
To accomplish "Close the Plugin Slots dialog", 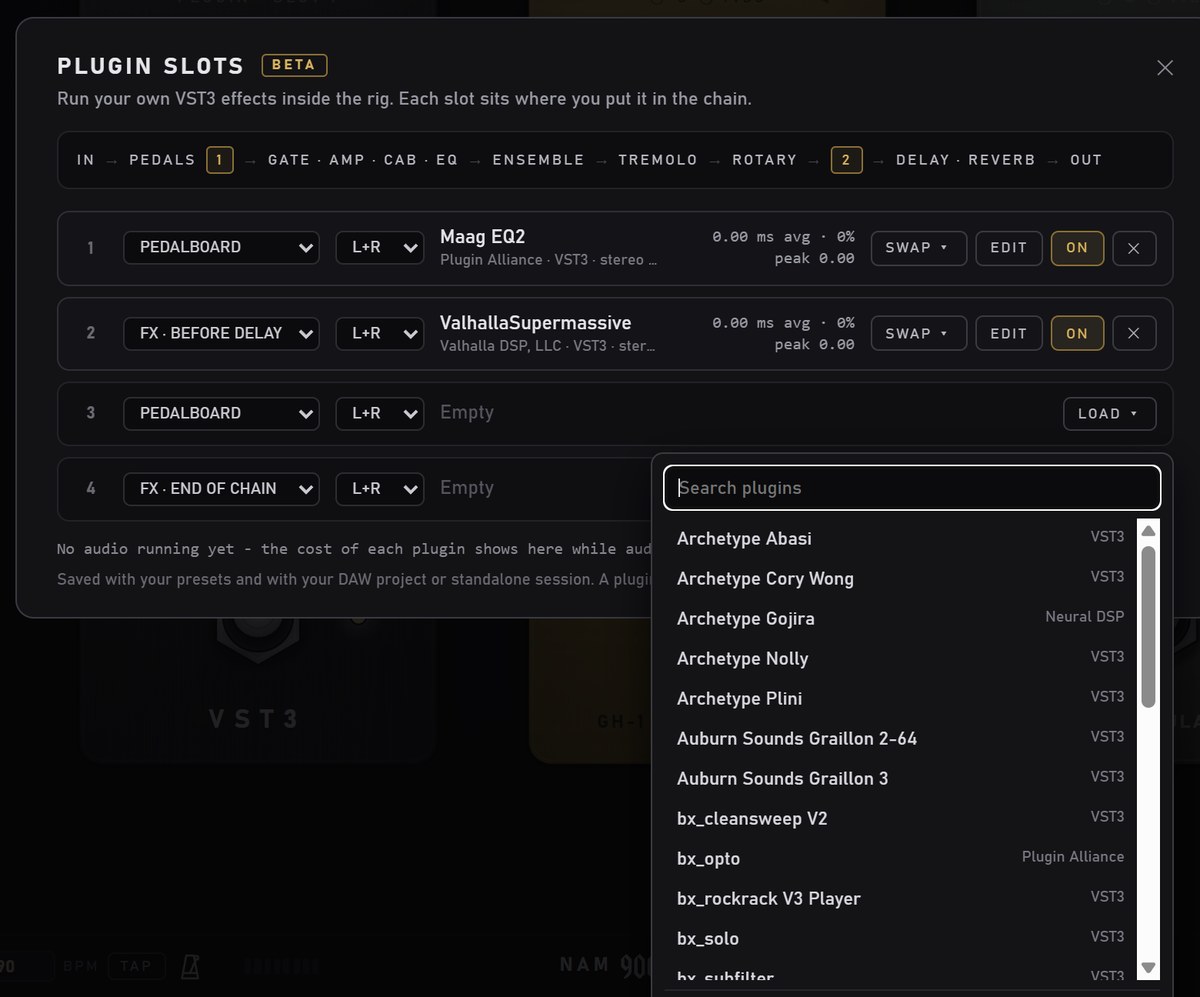I will pos(1165,68).
